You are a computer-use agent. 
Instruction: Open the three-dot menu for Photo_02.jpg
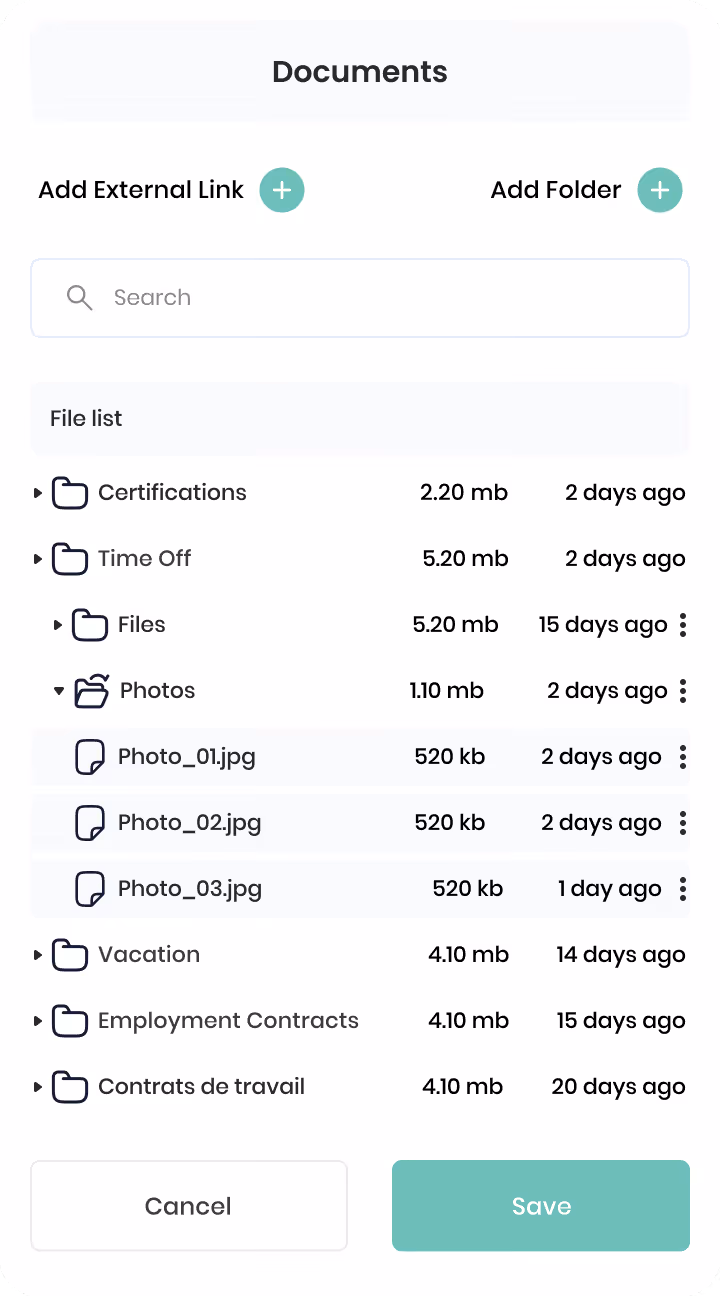tap(683, 823)
